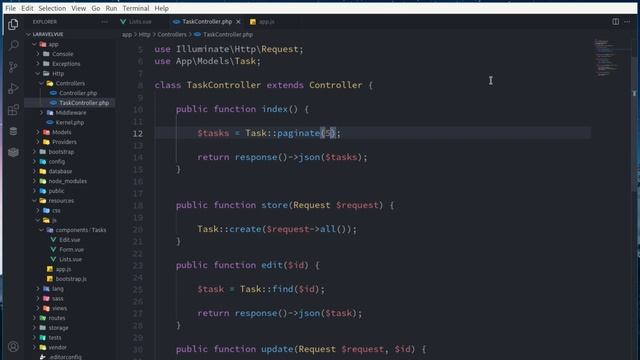Open the Accounts icon in activity bar
This screenshot has width=640, height=360.
(x=13, y=347)
